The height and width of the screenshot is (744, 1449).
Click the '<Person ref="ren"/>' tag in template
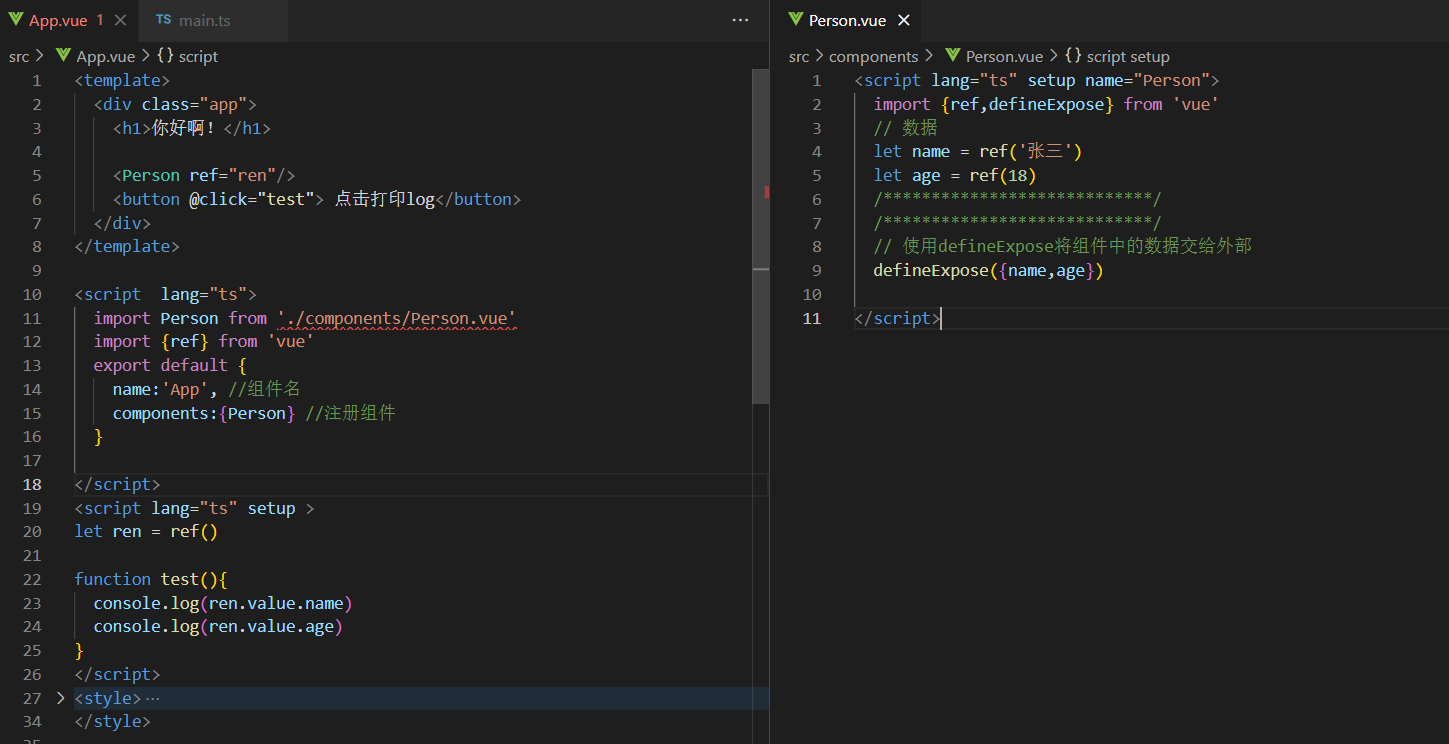[x=204, y=175]
